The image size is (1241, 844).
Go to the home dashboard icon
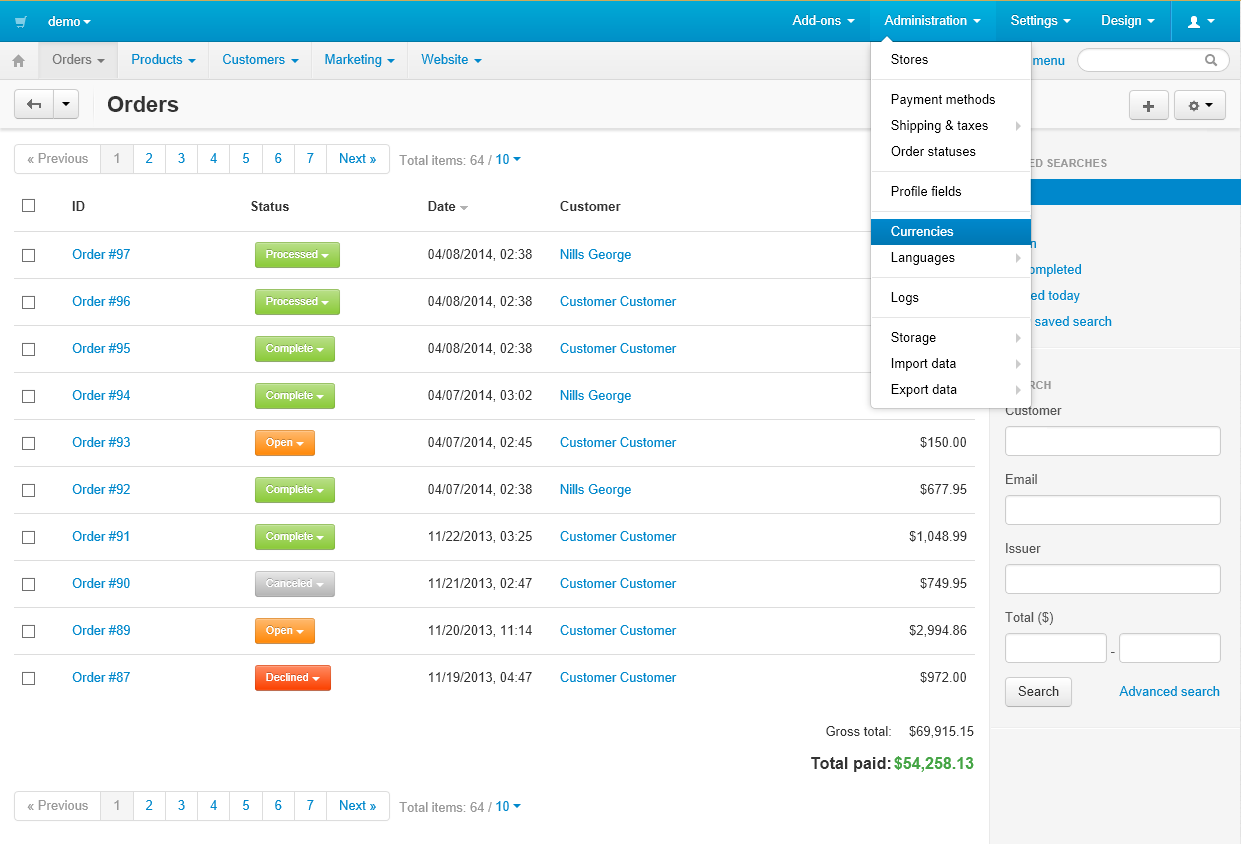[18, 61]
